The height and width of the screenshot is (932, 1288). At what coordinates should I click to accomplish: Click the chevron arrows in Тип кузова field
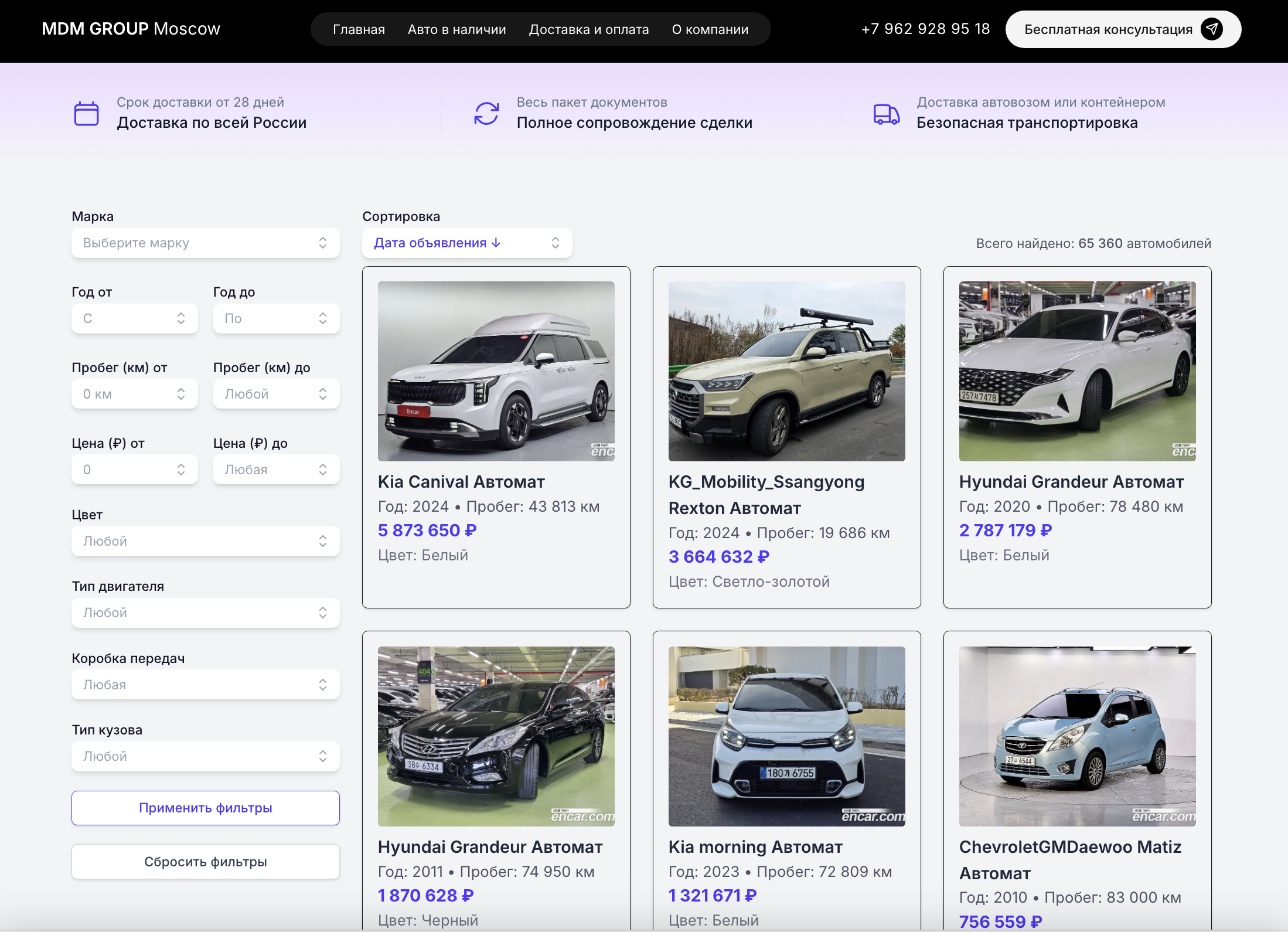323,756
